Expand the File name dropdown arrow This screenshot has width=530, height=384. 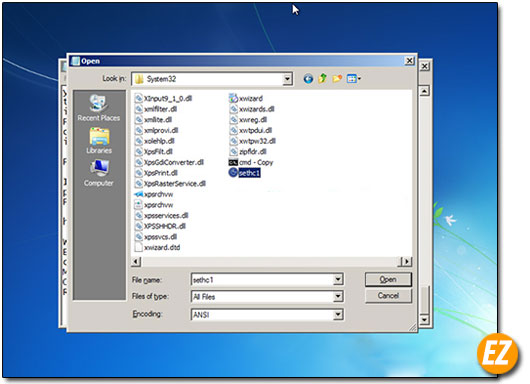[x=338, y=280]
